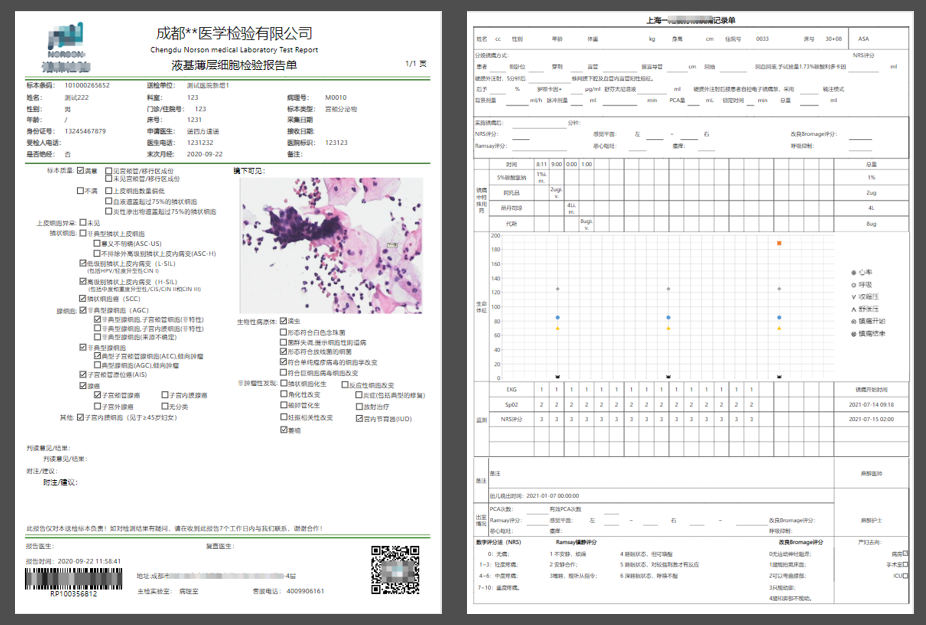Uncheck the 宫内节育器 (IUD) checkbox

click(x=359, y=418)
